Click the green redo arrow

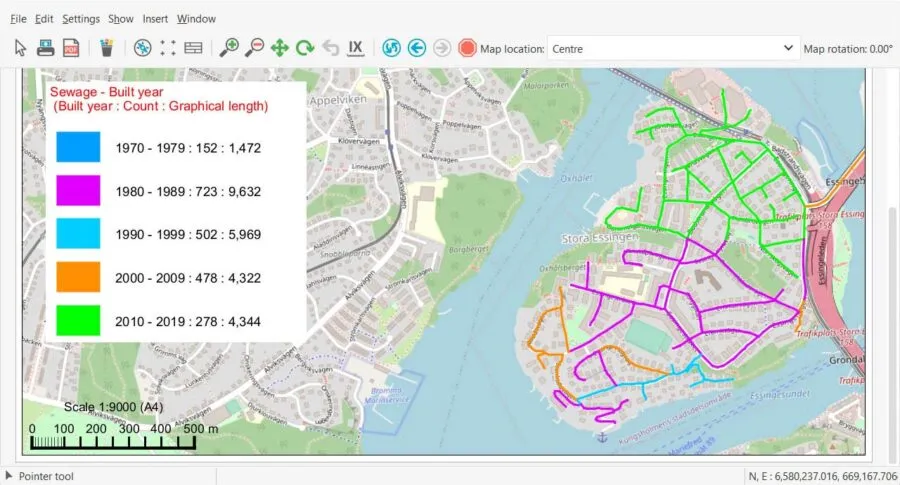click(305, 48)
